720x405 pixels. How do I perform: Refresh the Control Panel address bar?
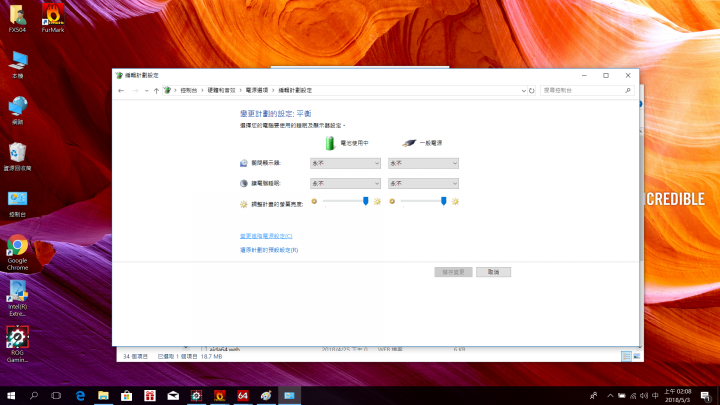click(x=532, y=90)
